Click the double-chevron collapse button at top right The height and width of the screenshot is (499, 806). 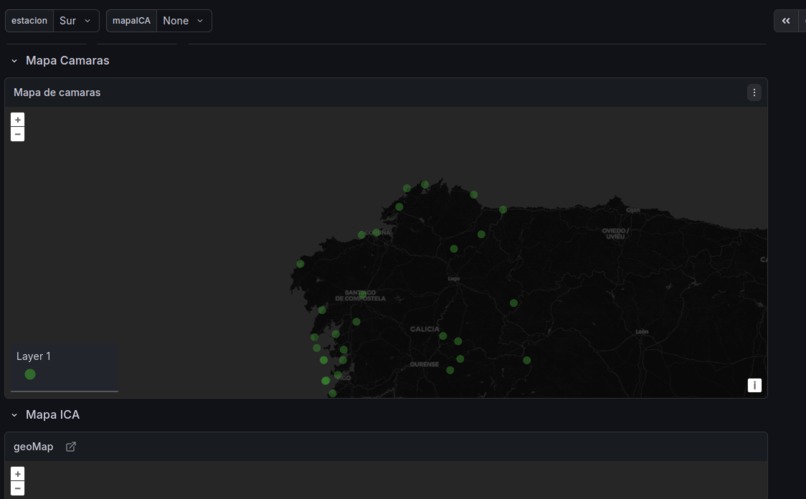785,21
